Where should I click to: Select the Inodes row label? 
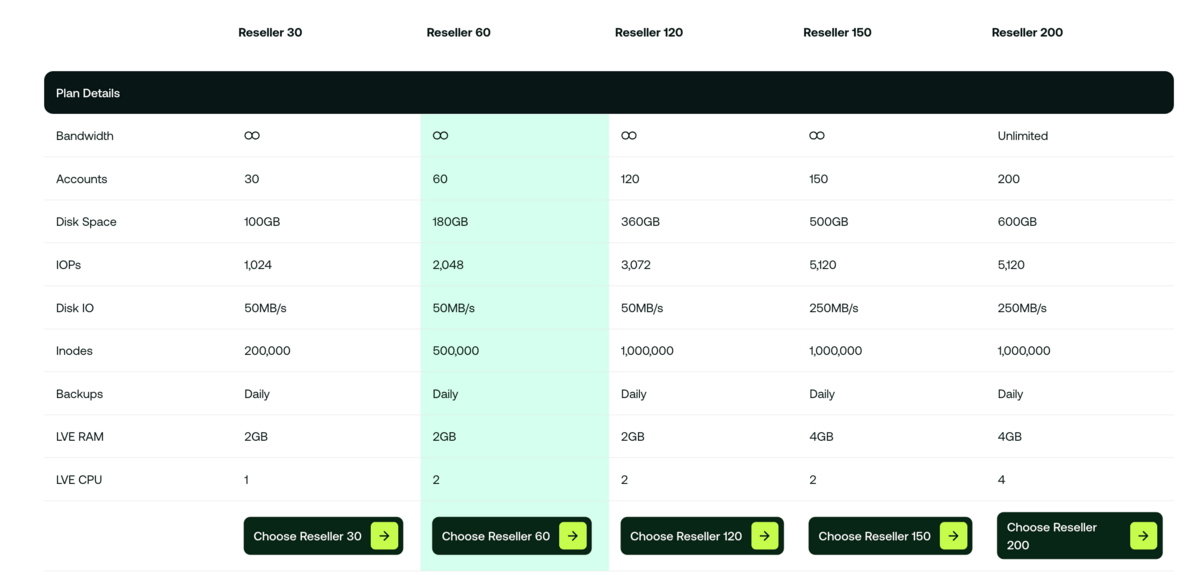[74, 351]
